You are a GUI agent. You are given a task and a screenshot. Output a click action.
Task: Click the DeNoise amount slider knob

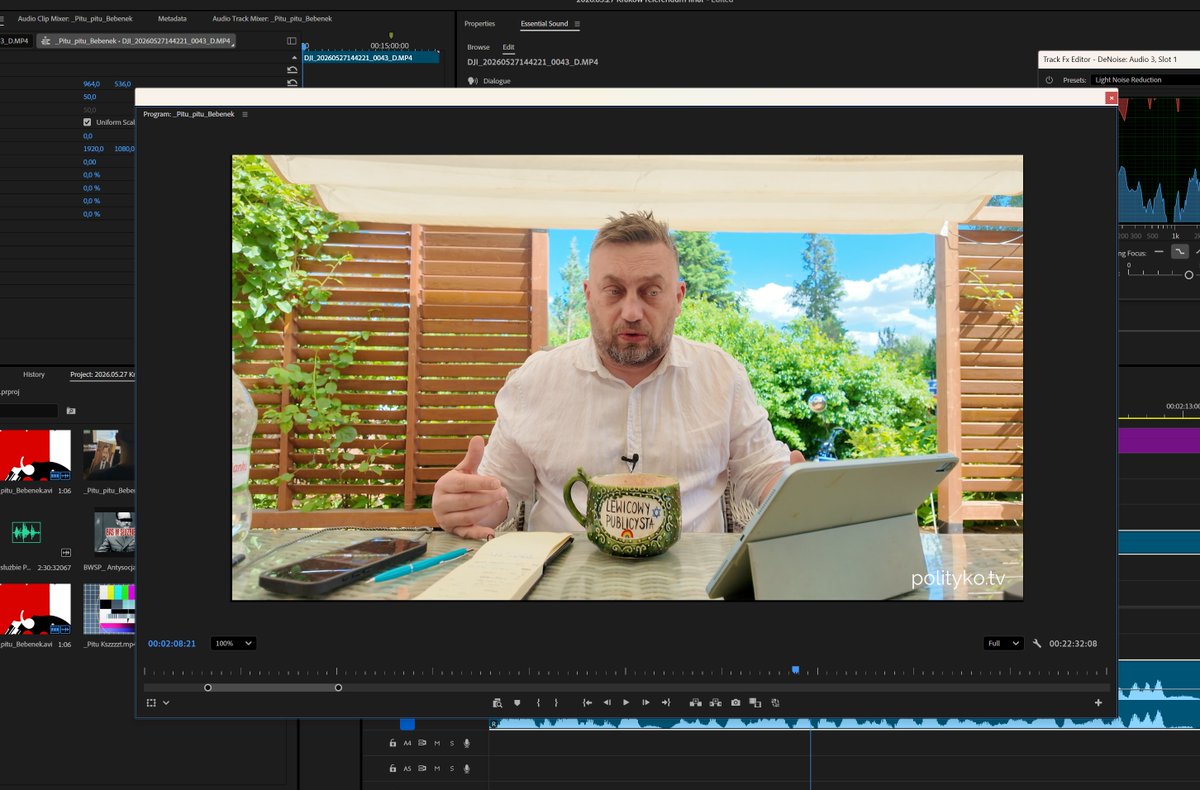click(x=1189, y=274)
